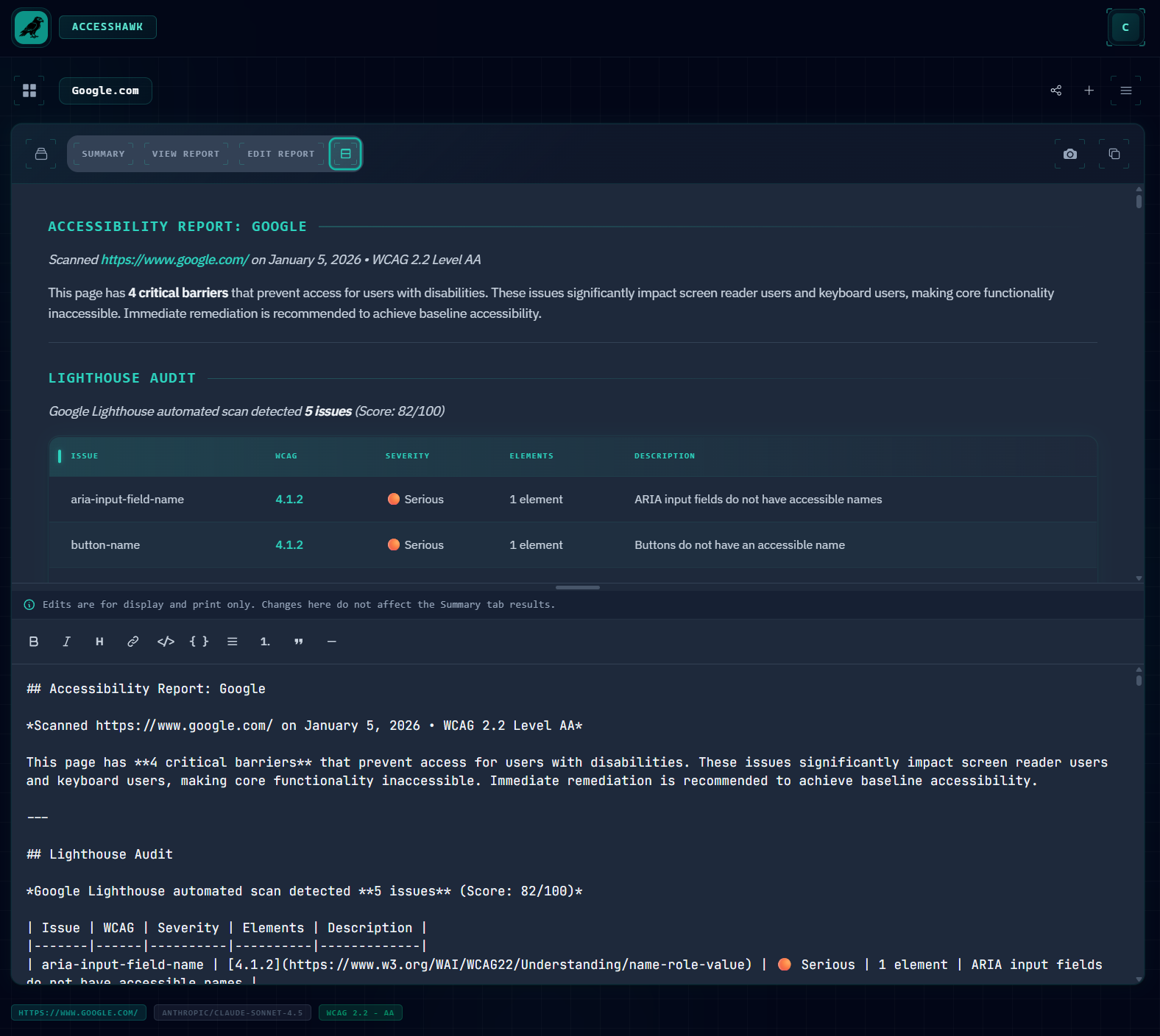
Task: Open the dashboard grid icon
Action: pos(29,91)
